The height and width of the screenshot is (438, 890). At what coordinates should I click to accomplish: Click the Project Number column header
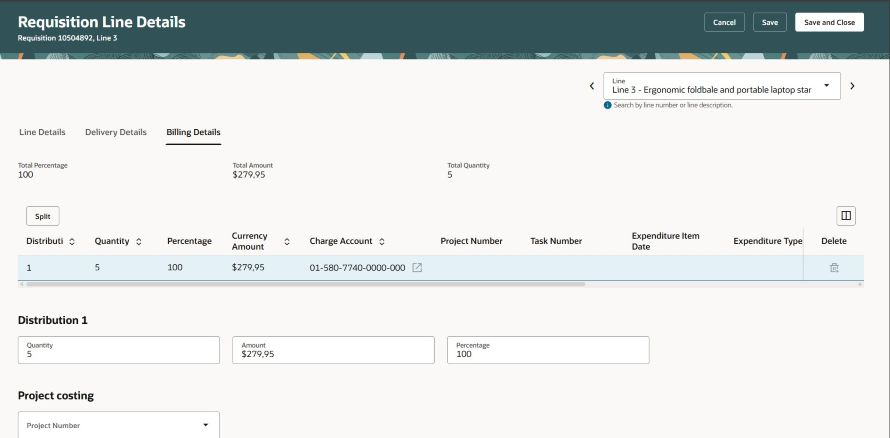471,241
